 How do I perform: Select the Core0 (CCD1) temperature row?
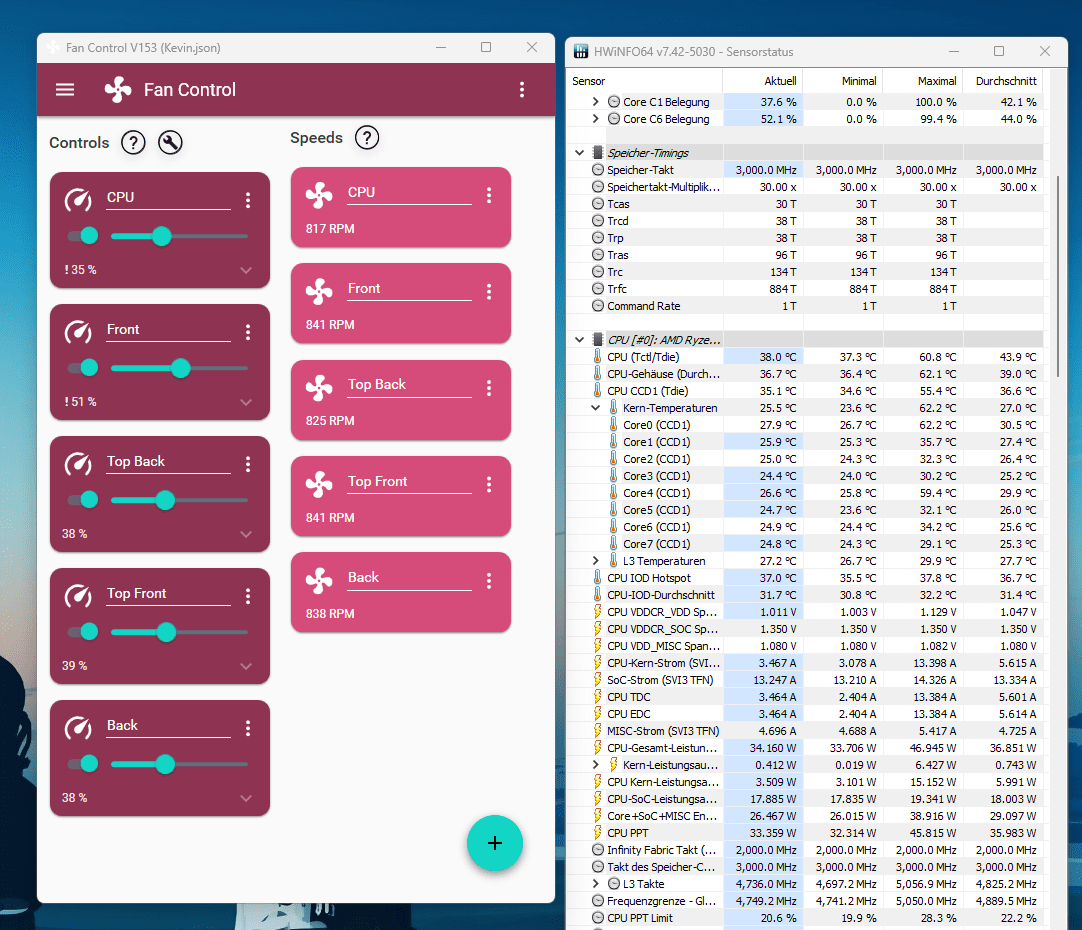coord(805,425)
